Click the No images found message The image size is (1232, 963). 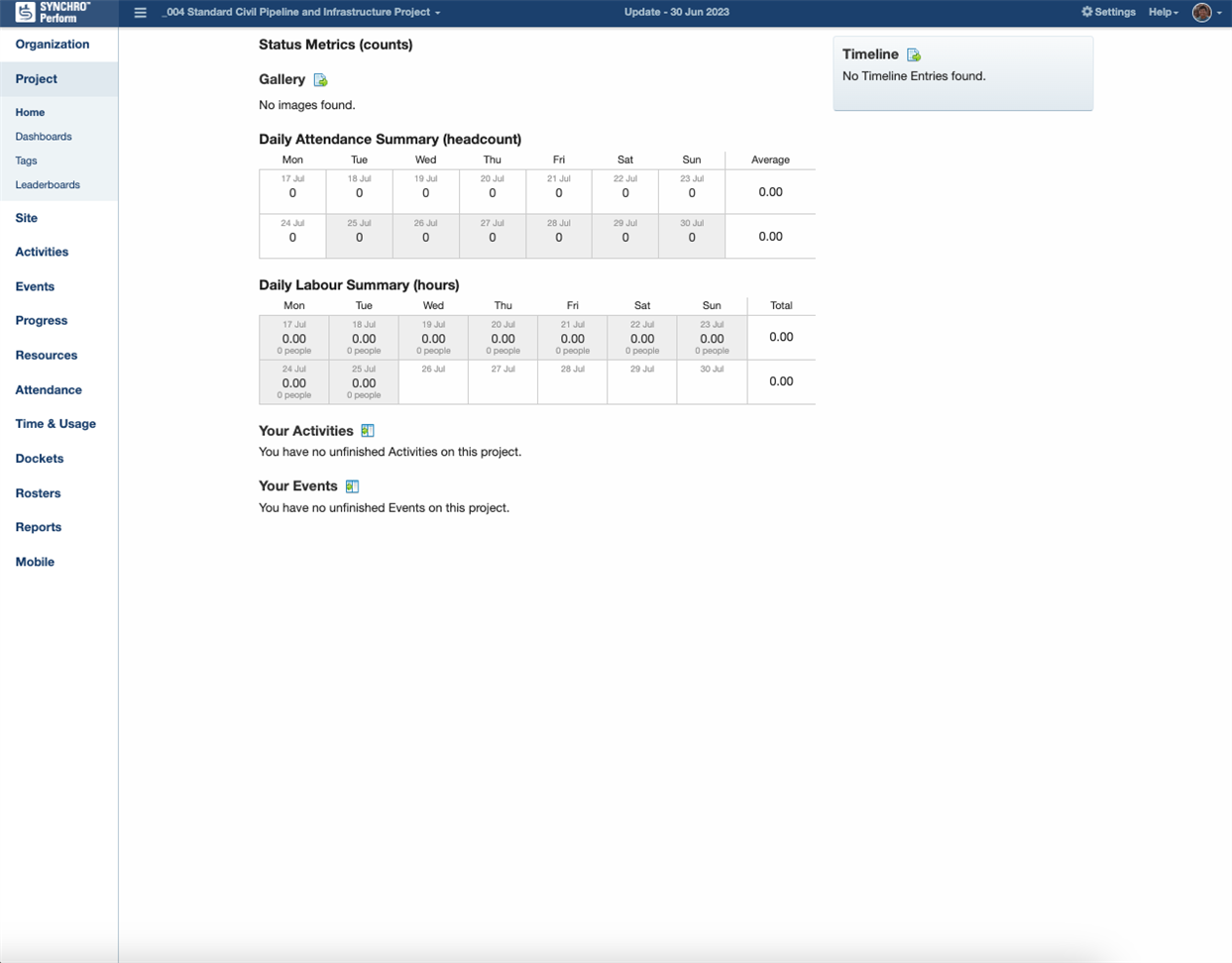click(x=307, y=105)
